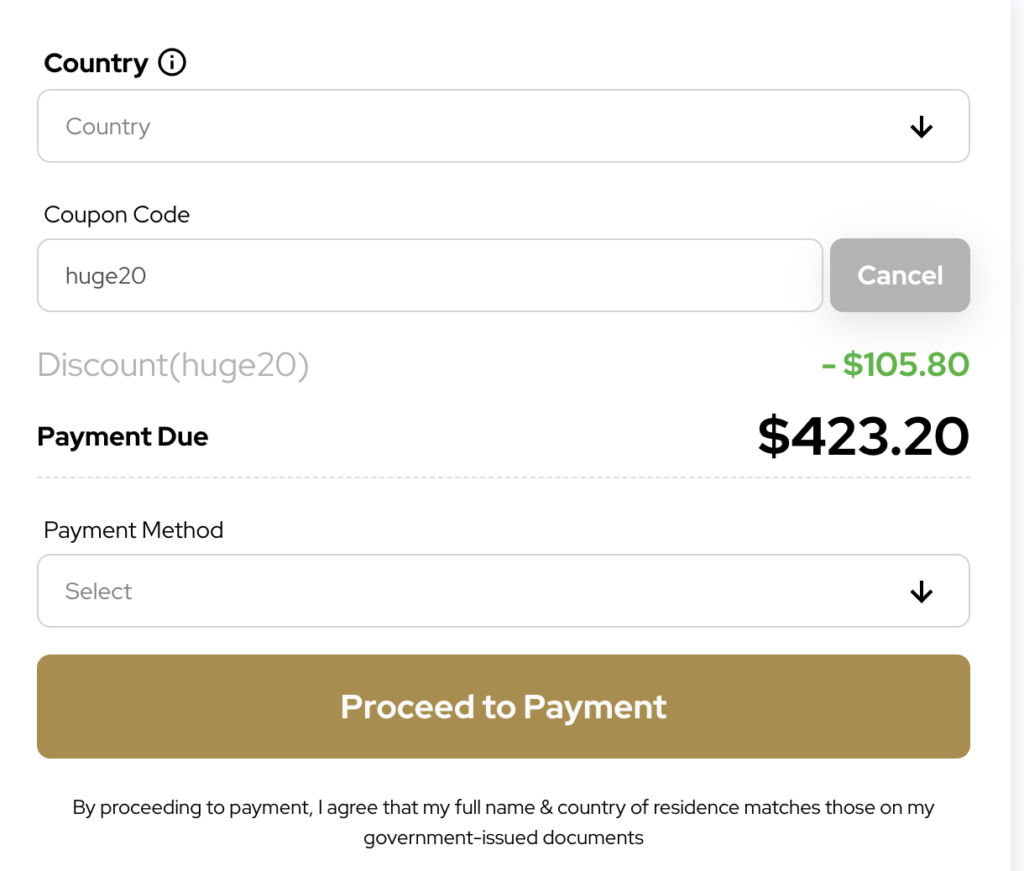Open the Country dropdown
1024x871 pixels.
(502, 126)
